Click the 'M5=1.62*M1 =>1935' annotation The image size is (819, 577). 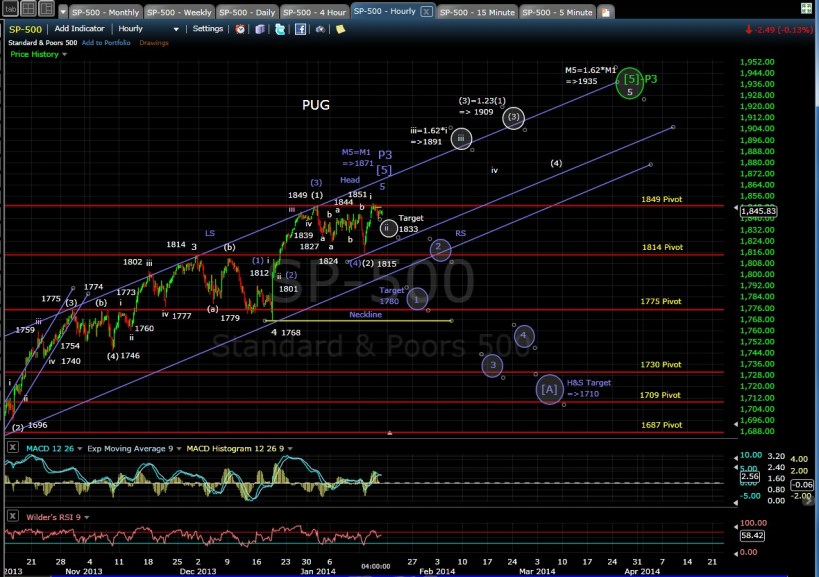coord(590,76)
